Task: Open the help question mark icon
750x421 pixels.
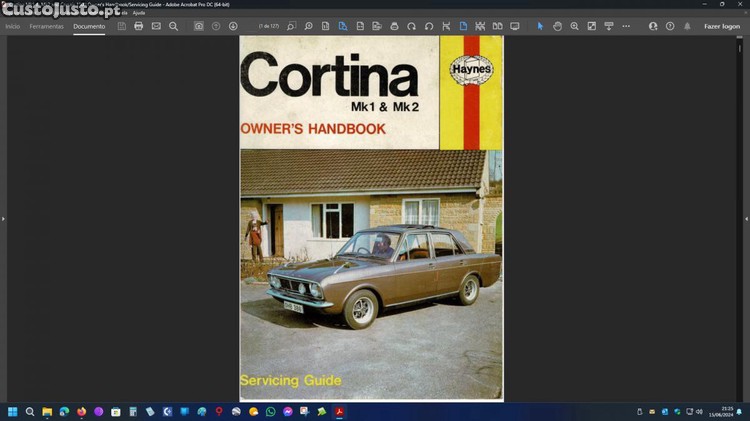Action: point(670,26)
